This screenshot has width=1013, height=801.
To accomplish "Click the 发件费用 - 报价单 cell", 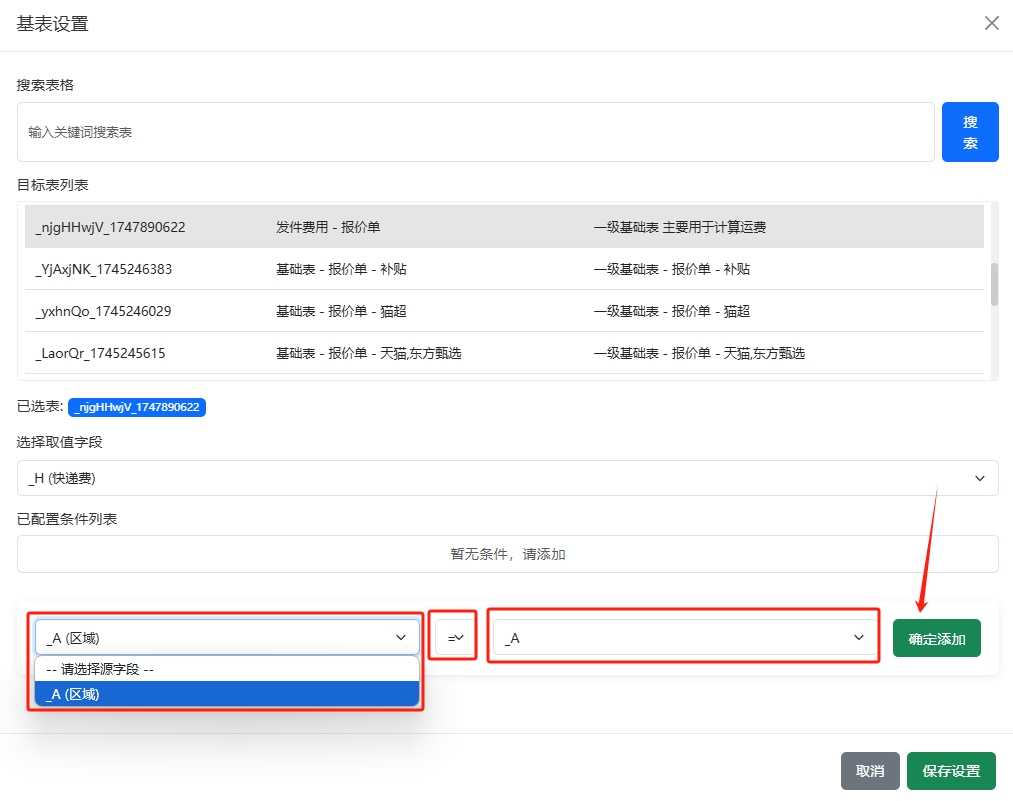I will 328,227.
